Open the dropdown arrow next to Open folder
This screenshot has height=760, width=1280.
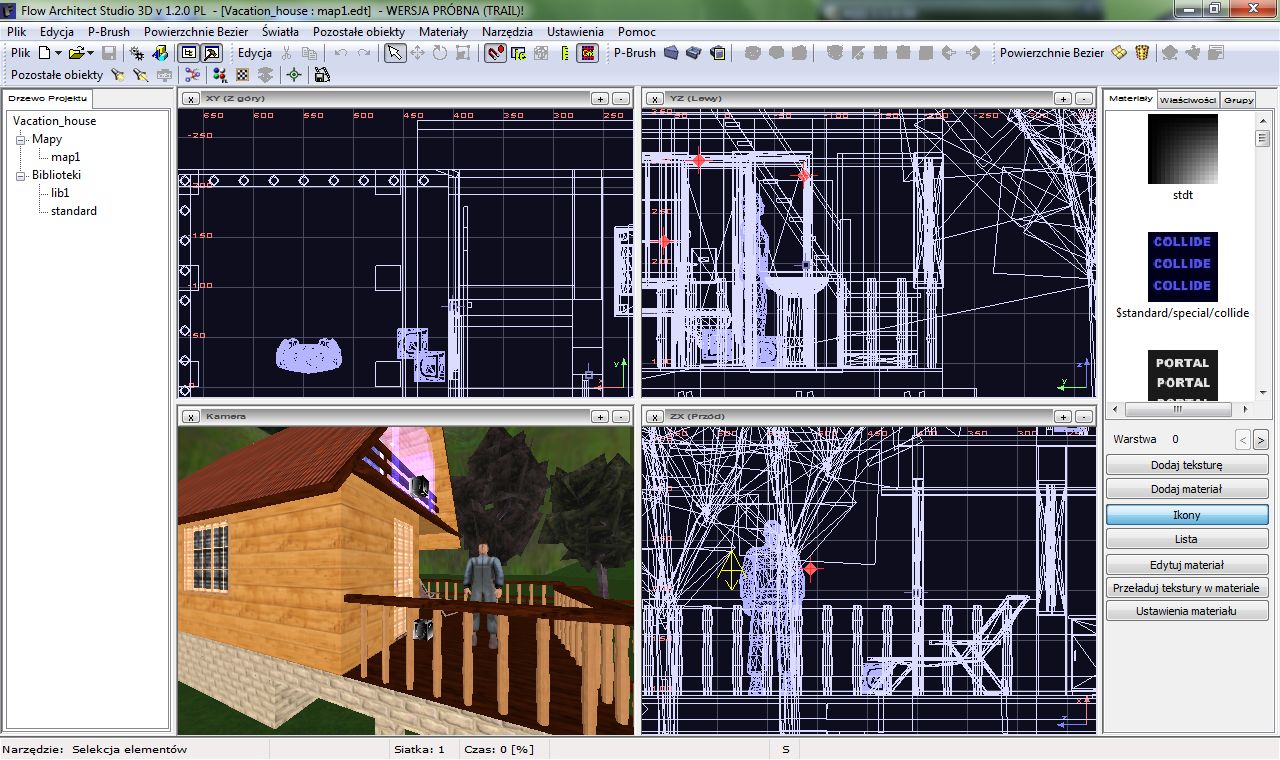[x=91, y=53]
